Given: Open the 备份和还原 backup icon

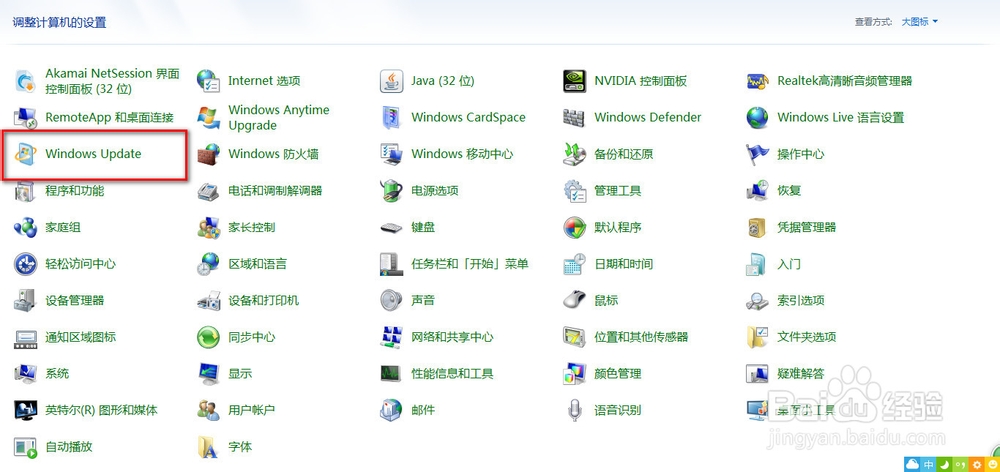Looking at the screenshot, I should [x=575, y=154].
